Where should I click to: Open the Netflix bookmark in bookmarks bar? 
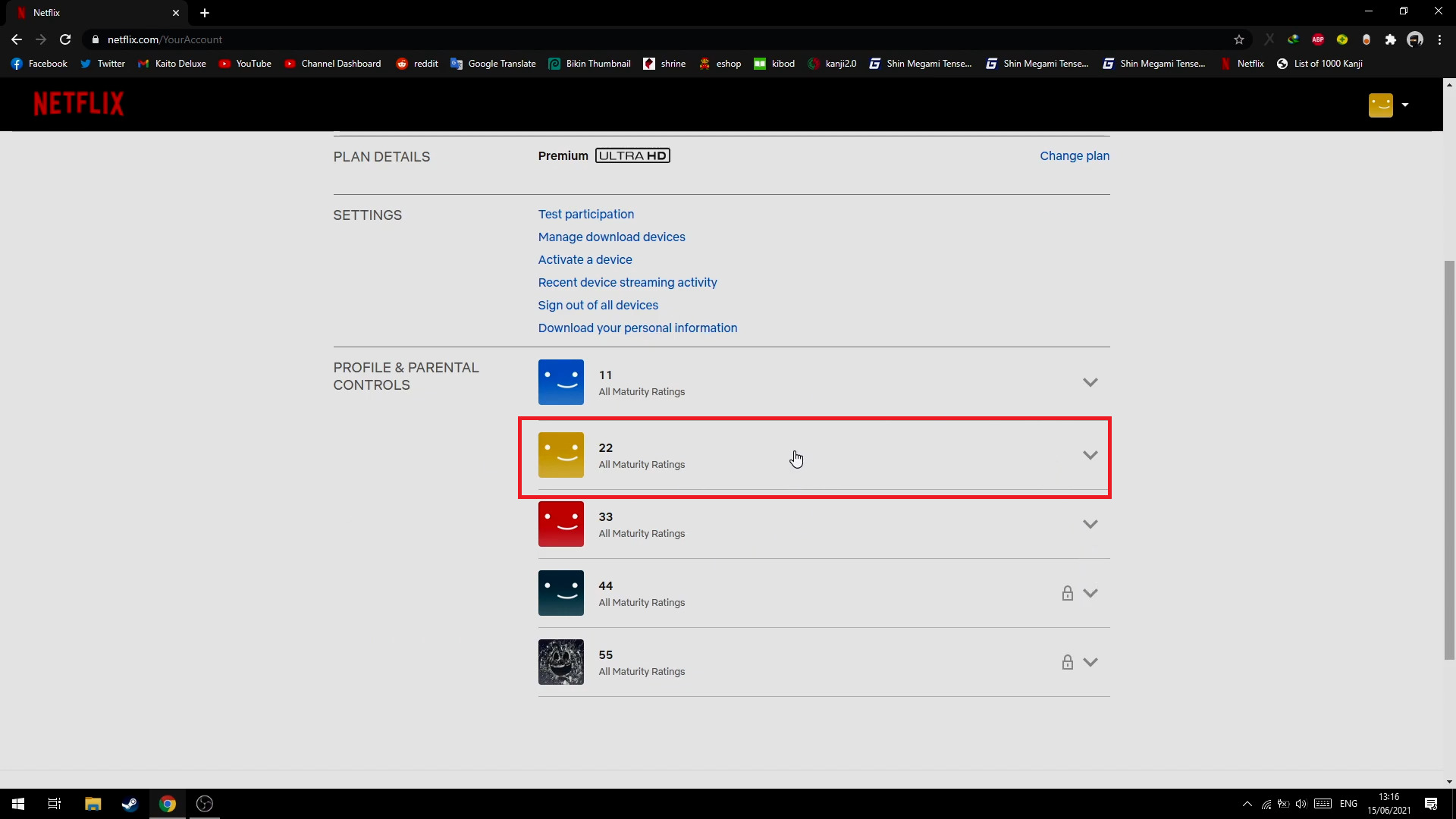pos(1241,64)
